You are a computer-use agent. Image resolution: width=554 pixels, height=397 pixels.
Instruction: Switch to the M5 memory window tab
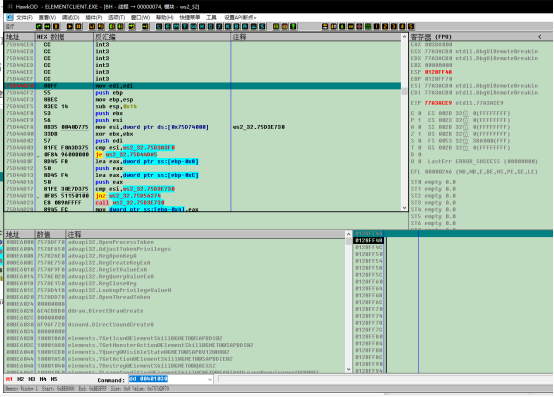tap(54, 379)
